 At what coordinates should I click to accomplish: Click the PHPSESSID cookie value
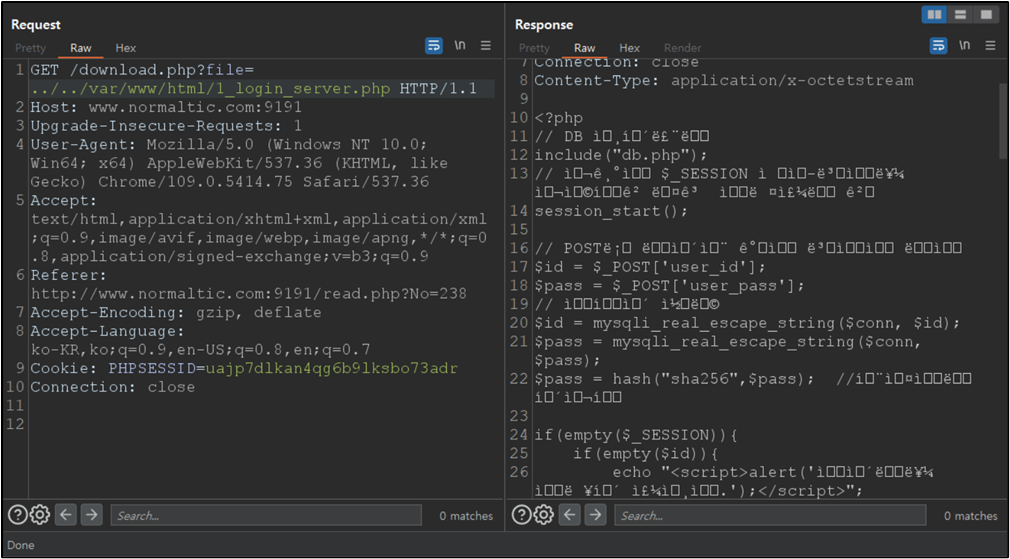tap(332, 368)
